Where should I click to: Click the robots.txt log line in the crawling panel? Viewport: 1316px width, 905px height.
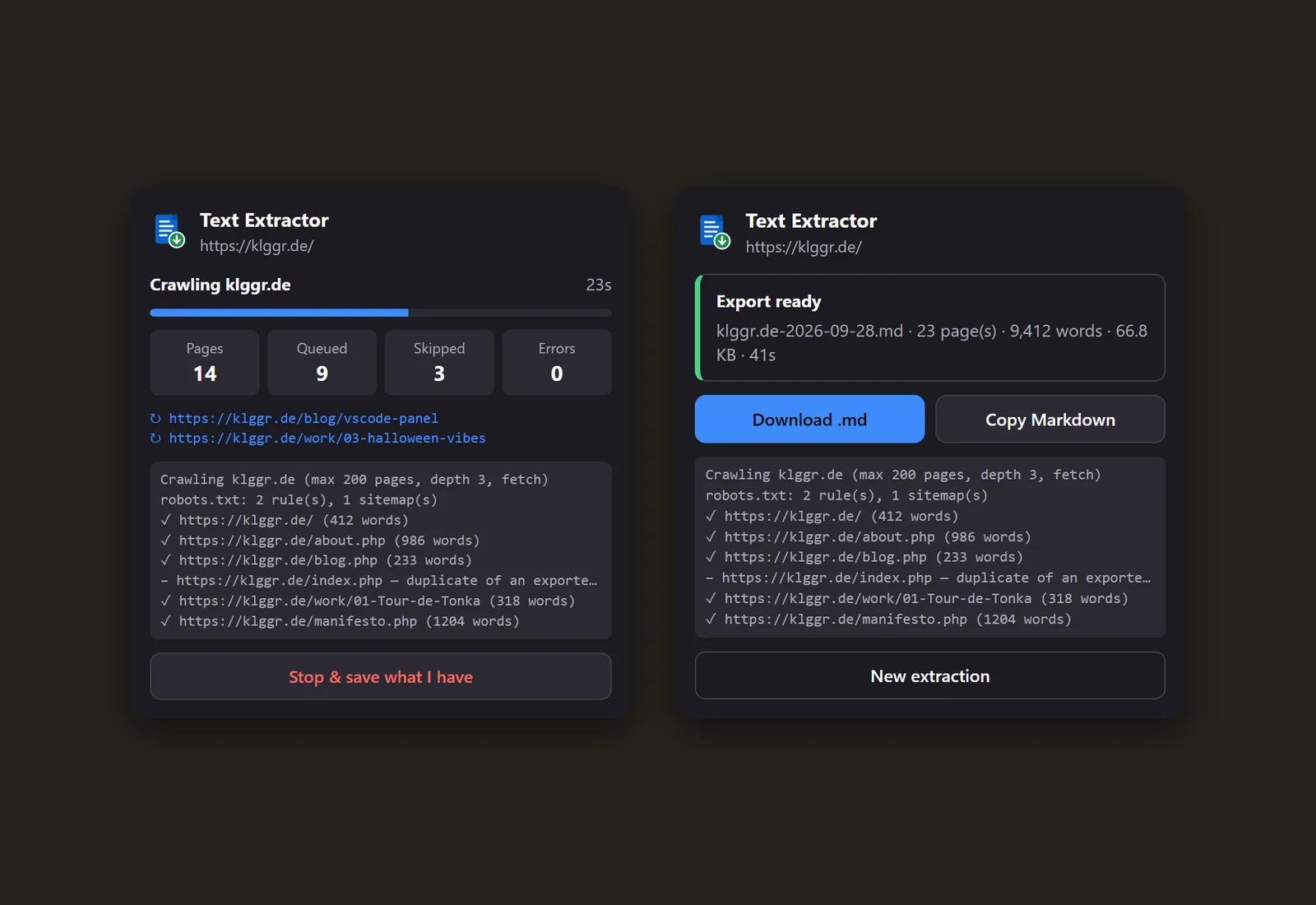click(x=299, y=500)
